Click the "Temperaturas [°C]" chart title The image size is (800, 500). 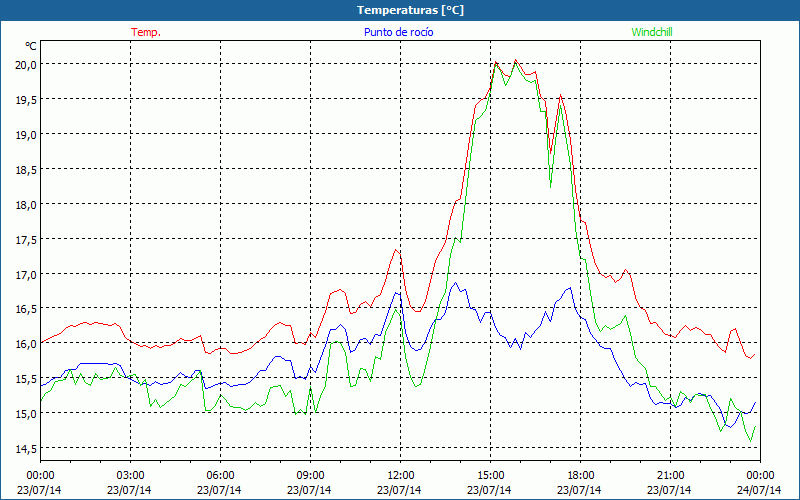(x=410, y=10)
